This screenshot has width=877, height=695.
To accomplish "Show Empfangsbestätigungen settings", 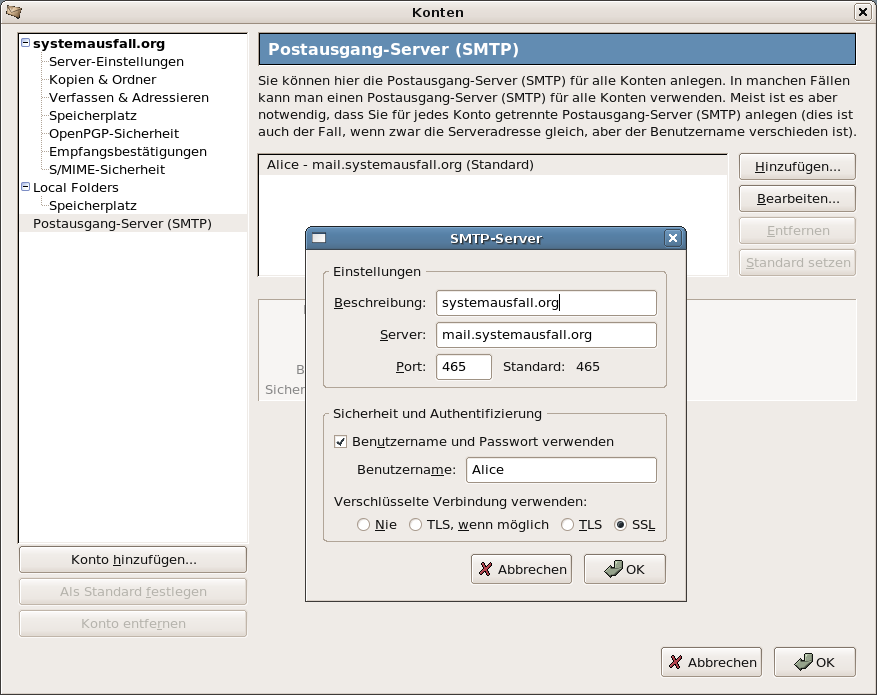I will point(128,152).
